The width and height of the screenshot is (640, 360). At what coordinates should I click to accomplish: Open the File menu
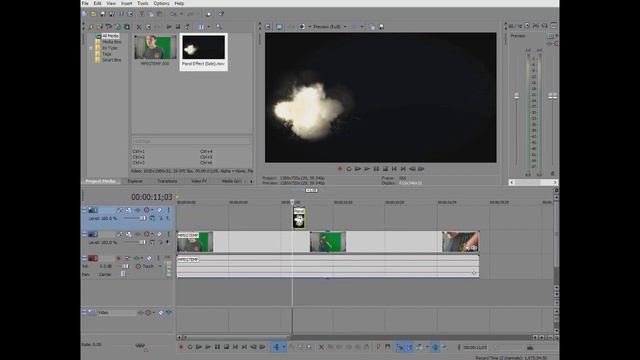(x=85, y=3)
